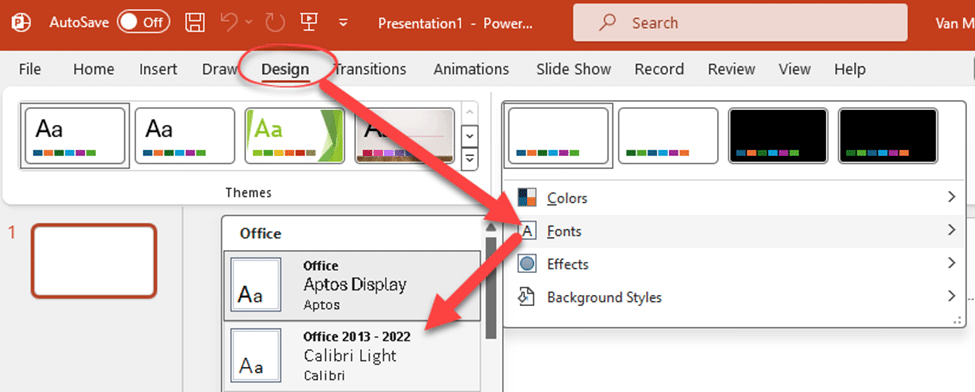
Task: Apply the second white theme thumbnail
Action: 185,136
